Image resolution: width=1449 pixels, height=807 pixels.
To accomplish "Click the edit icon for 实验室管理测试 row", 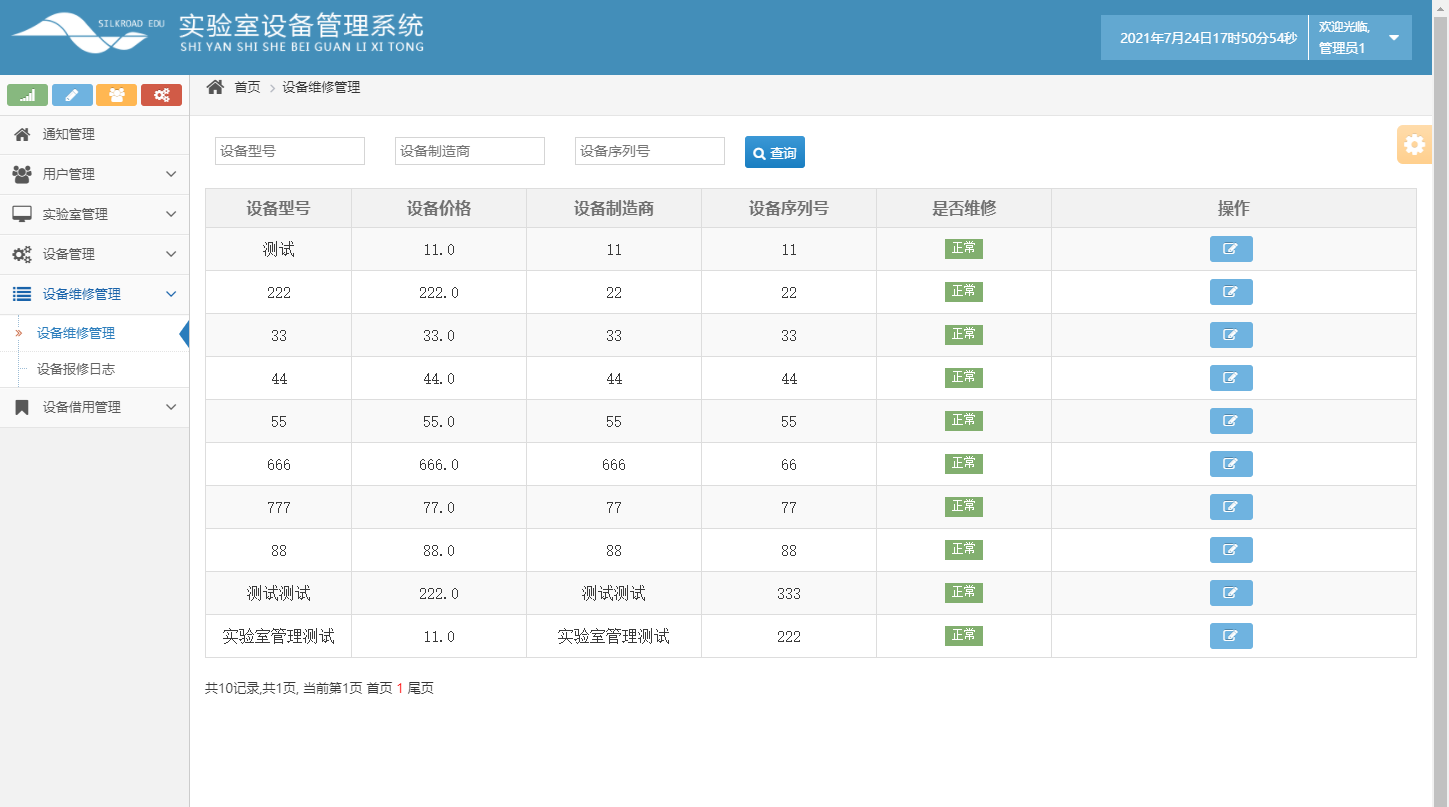I will click(1231, 636).
